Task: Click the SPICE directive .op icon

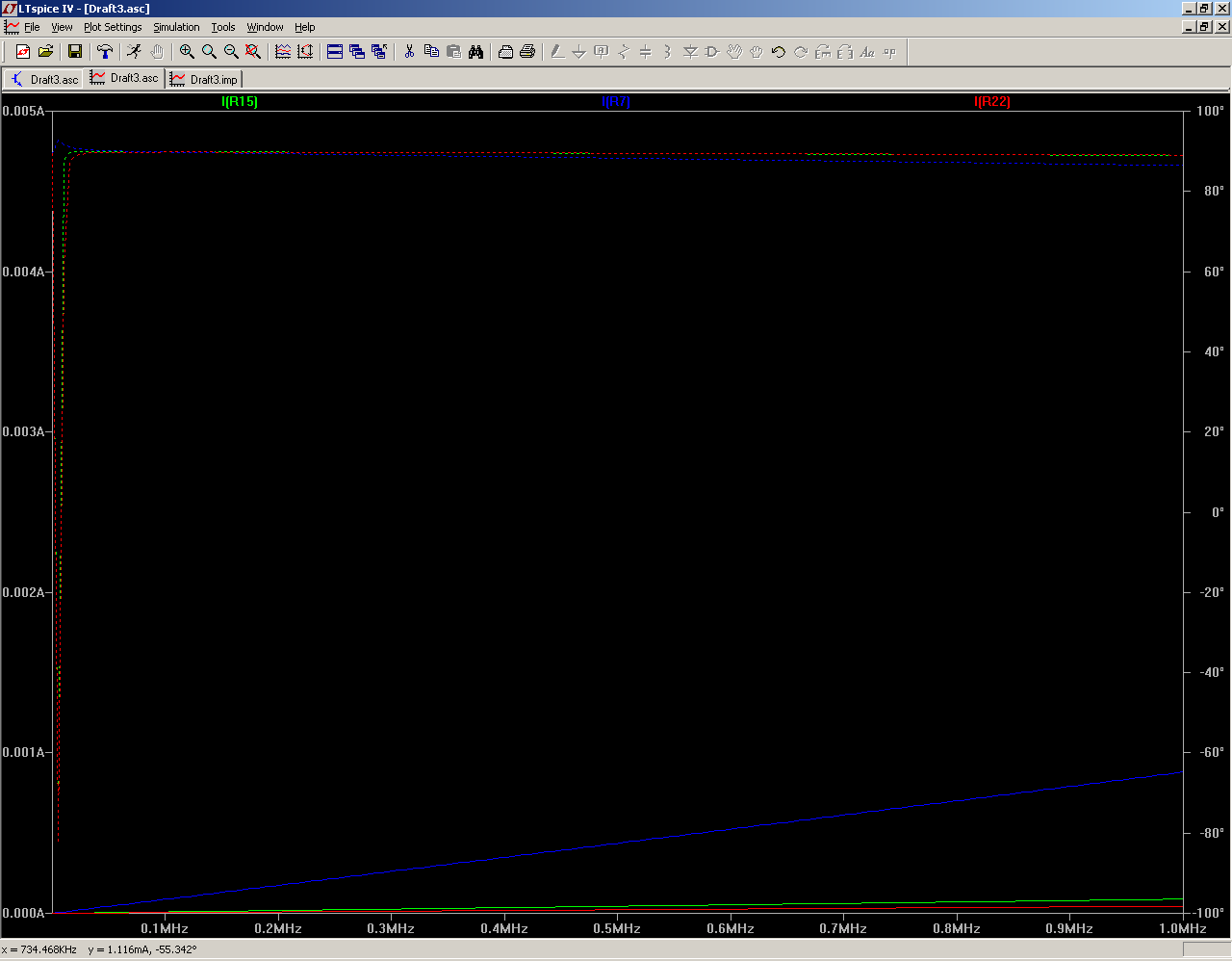Action: click(889, 52)
